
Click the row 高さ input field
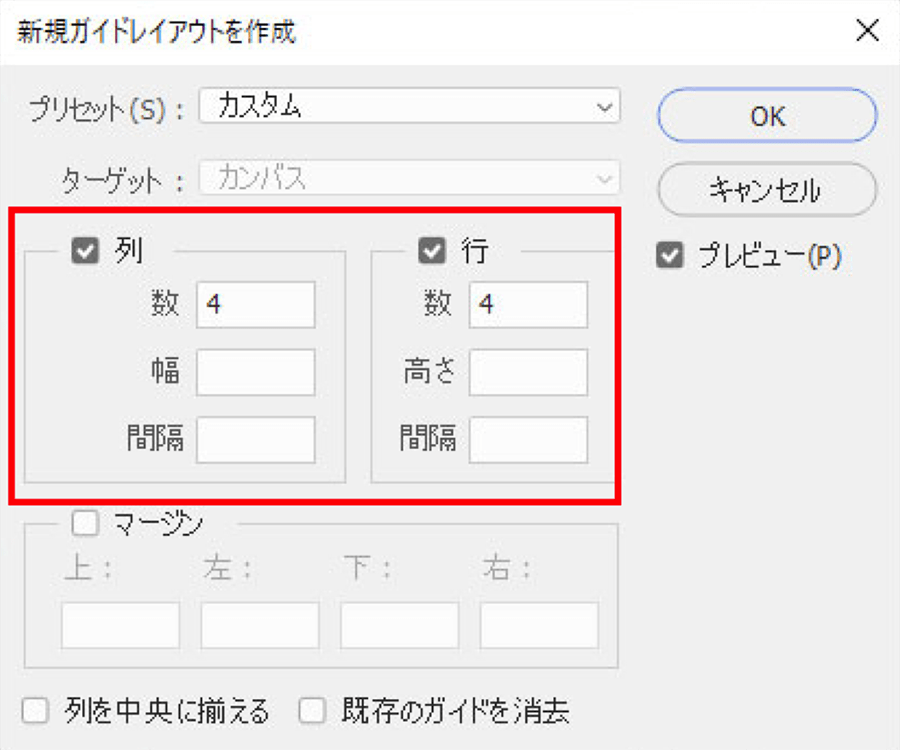point(528,372)
